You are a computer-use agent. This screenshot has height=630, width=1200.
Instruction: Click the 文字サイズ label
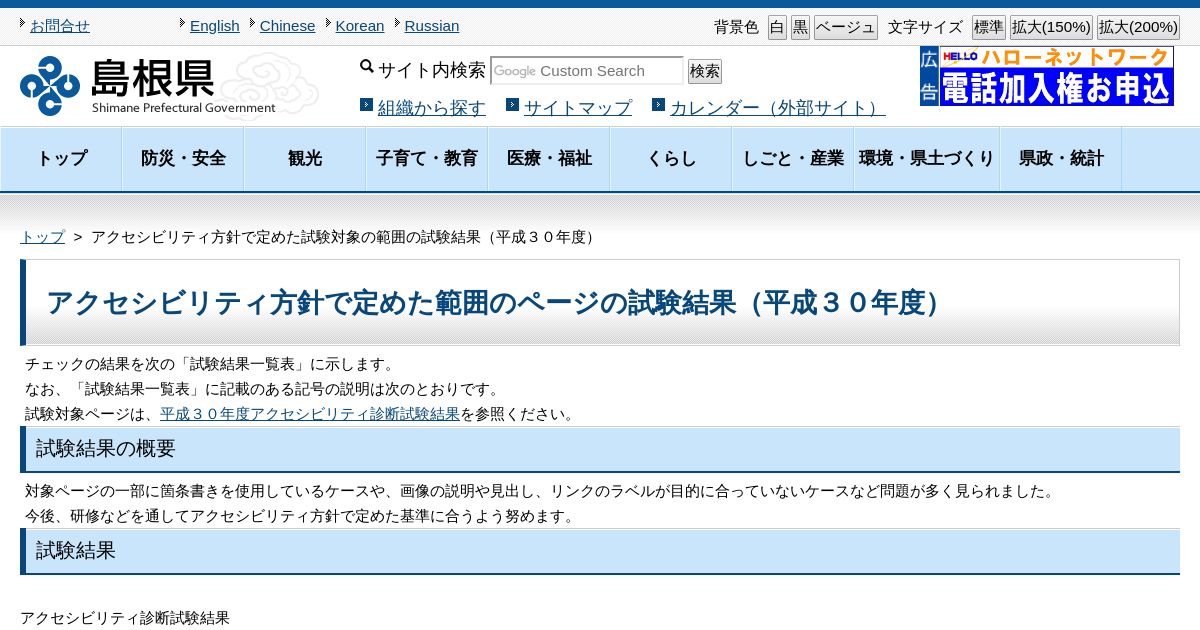click(925, 27)
